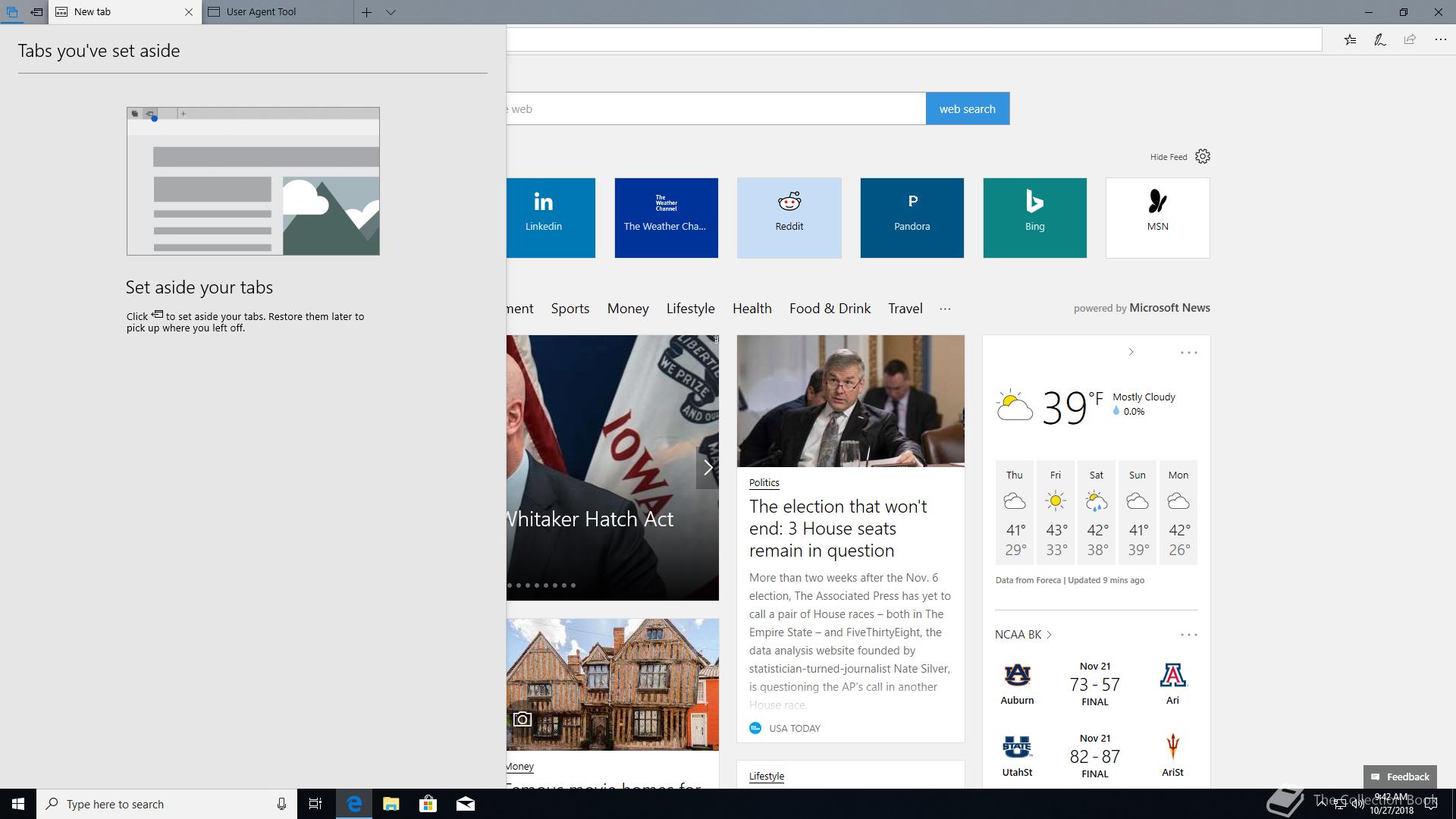
Task: Select Fri forecast column
Action: [x=1056, y=513]
